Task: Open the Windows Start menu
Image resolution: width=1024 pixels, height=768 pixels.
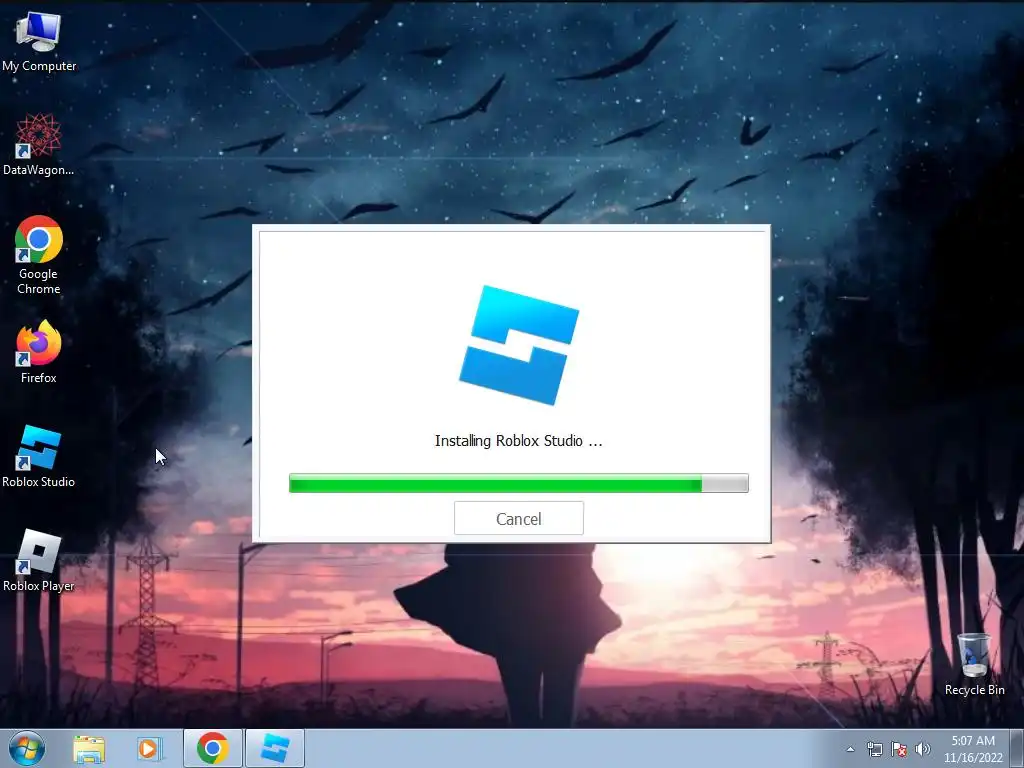Action: point(27,748)
